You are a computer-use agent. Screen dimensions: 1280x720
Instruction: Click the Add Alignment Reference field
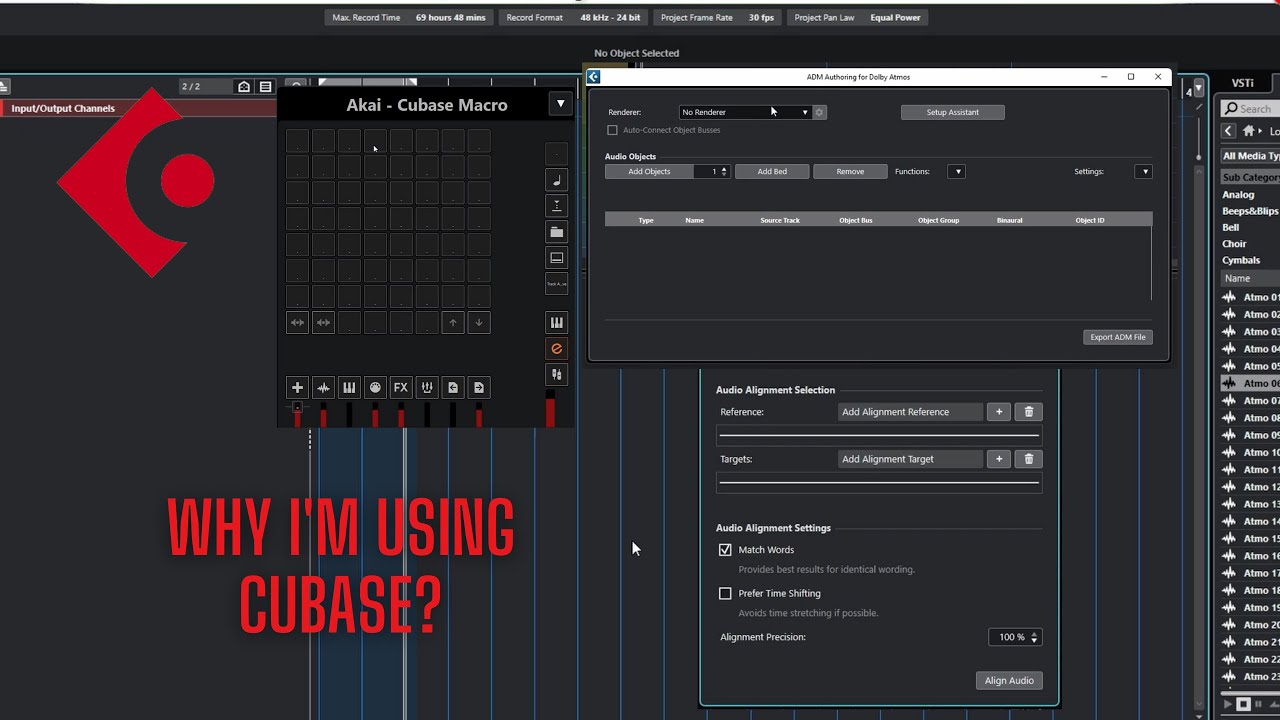point(910,412)
